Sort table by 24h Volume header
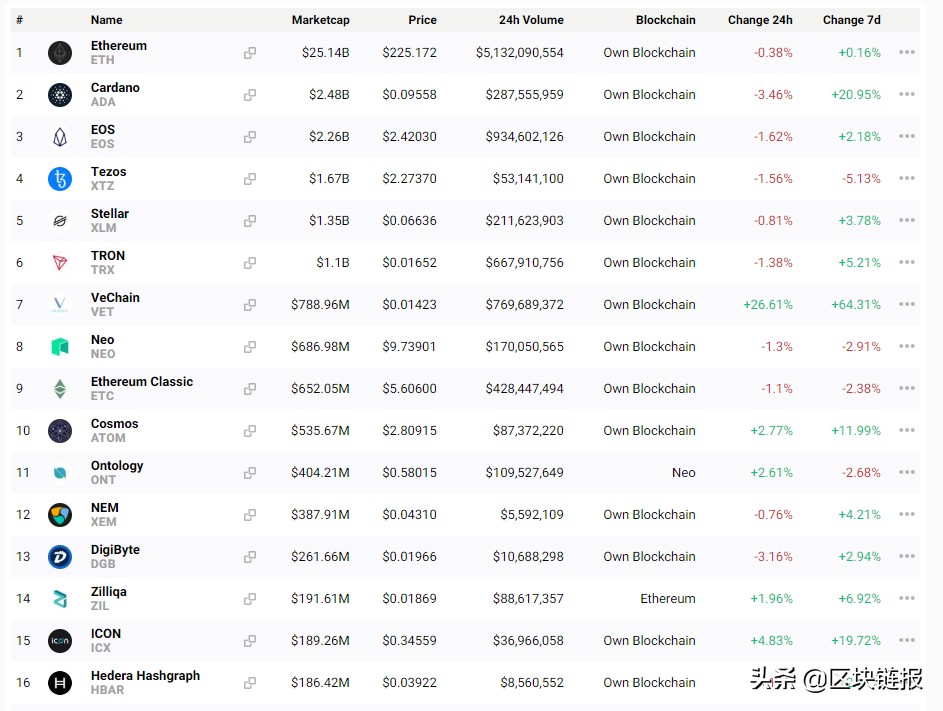Image resolution: width=943 pixels, height=711 pixels. click(x=531, y=20)
